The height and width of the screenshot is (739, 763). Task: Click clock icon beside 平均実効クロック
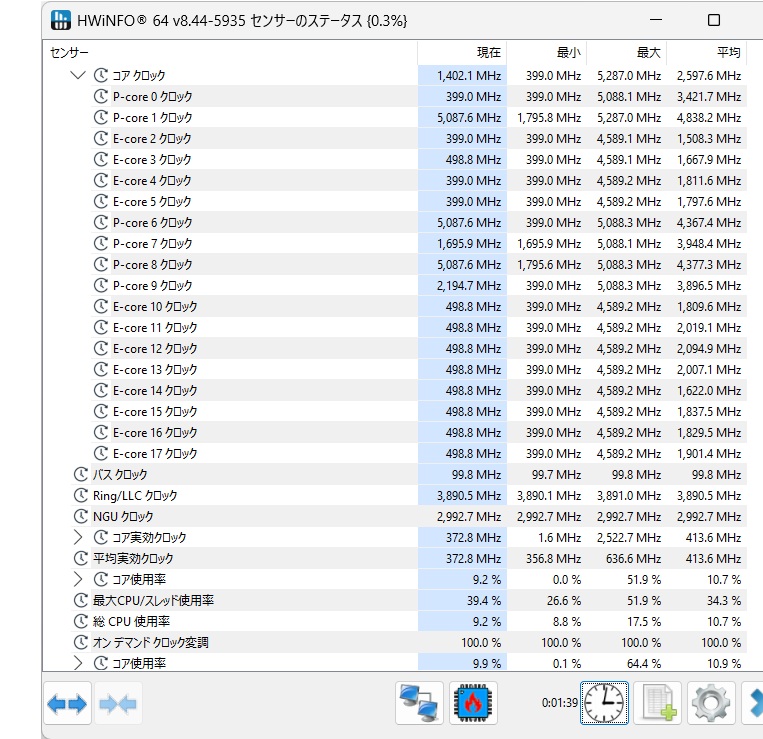81,558
